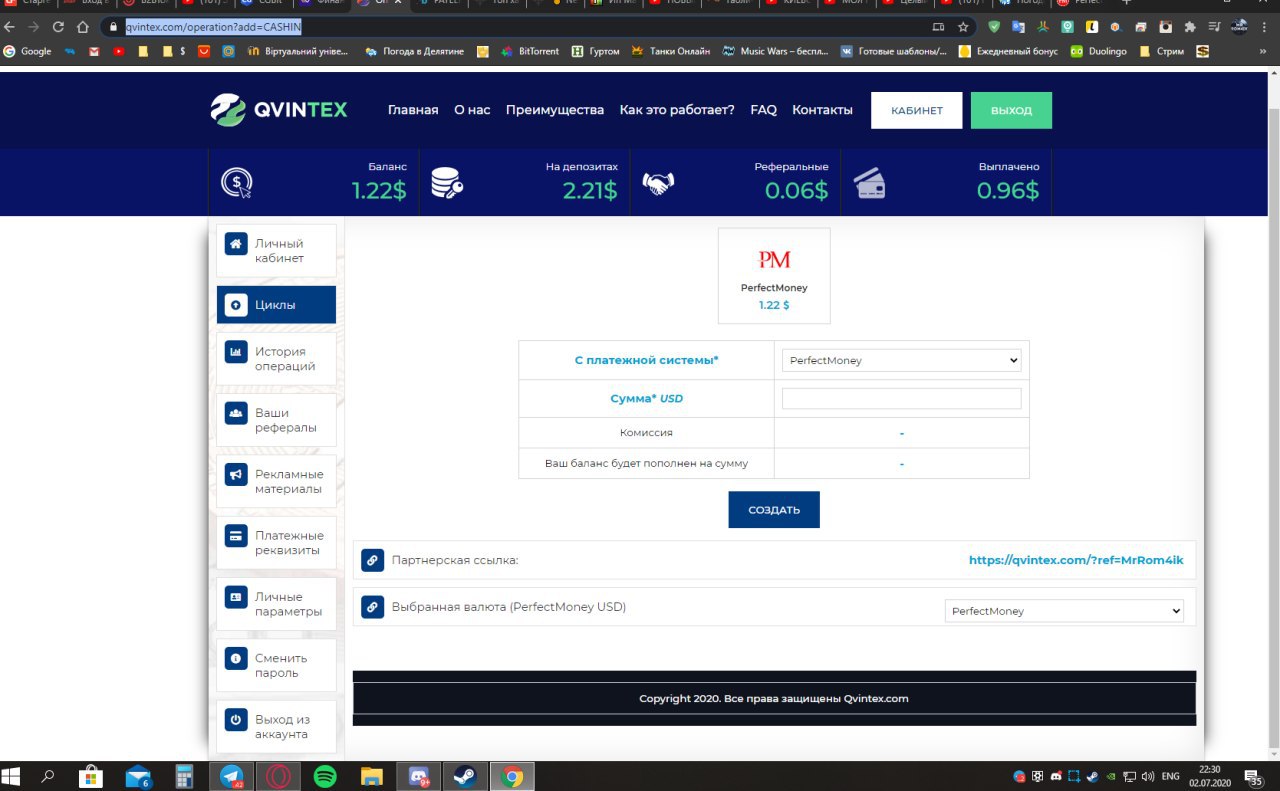This screenshot has height=791, width=1280.
Task: Open the Ежедневный бонус bookmark
Action: 1009,51
